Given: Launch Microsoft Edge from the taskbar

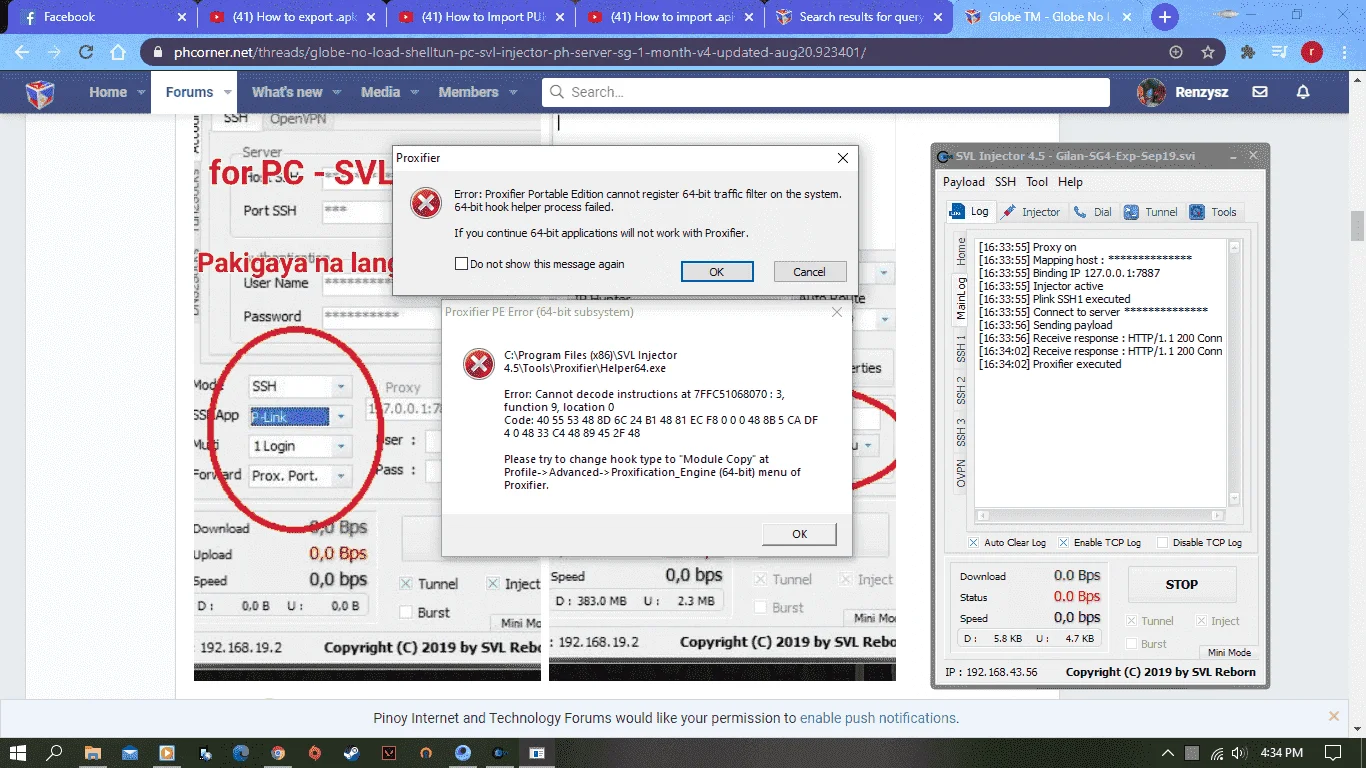Looking at the screenshot, I should pos(241,752).
